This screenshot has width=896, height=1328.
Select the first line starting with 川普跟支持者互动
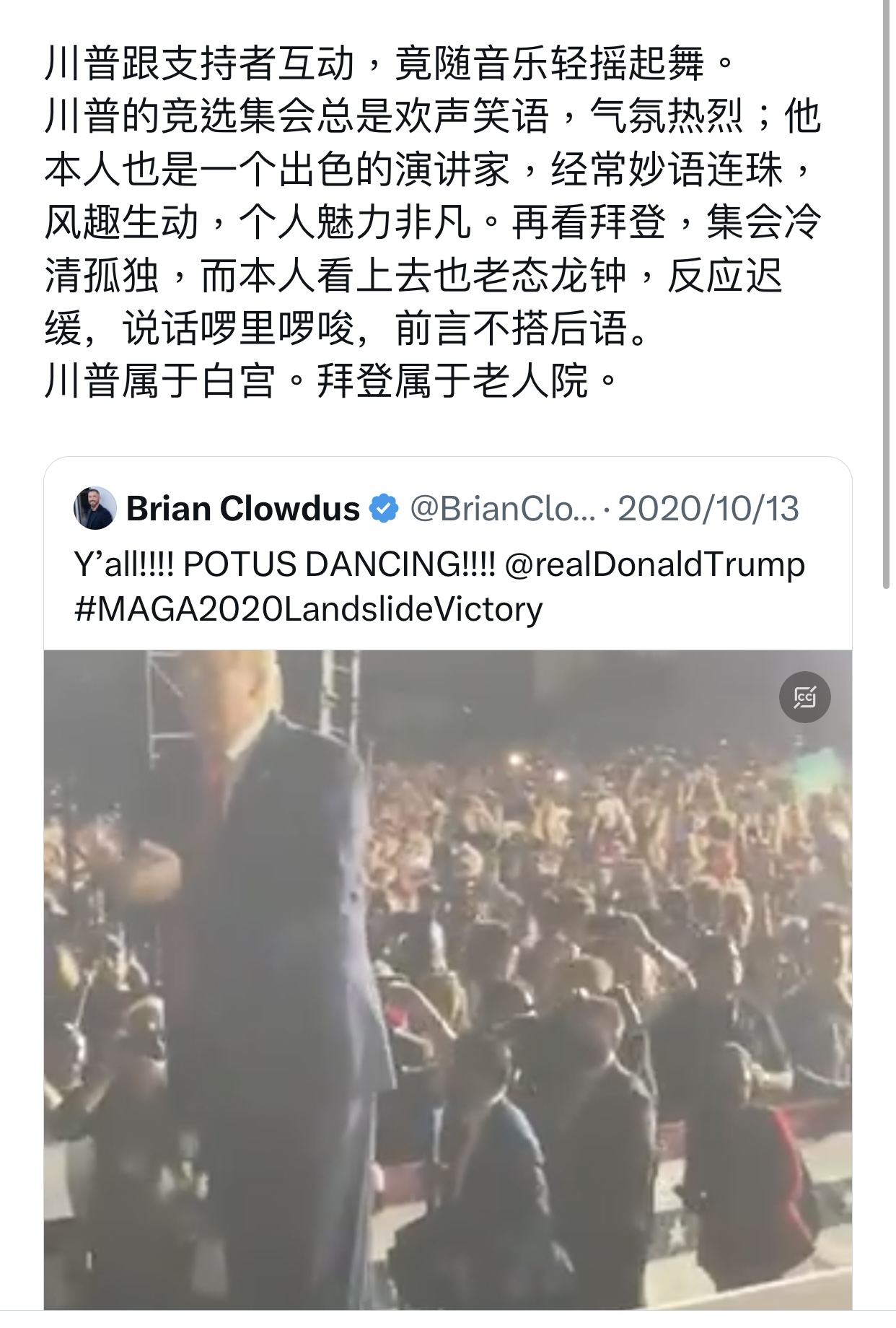click(x=390, y=63)
